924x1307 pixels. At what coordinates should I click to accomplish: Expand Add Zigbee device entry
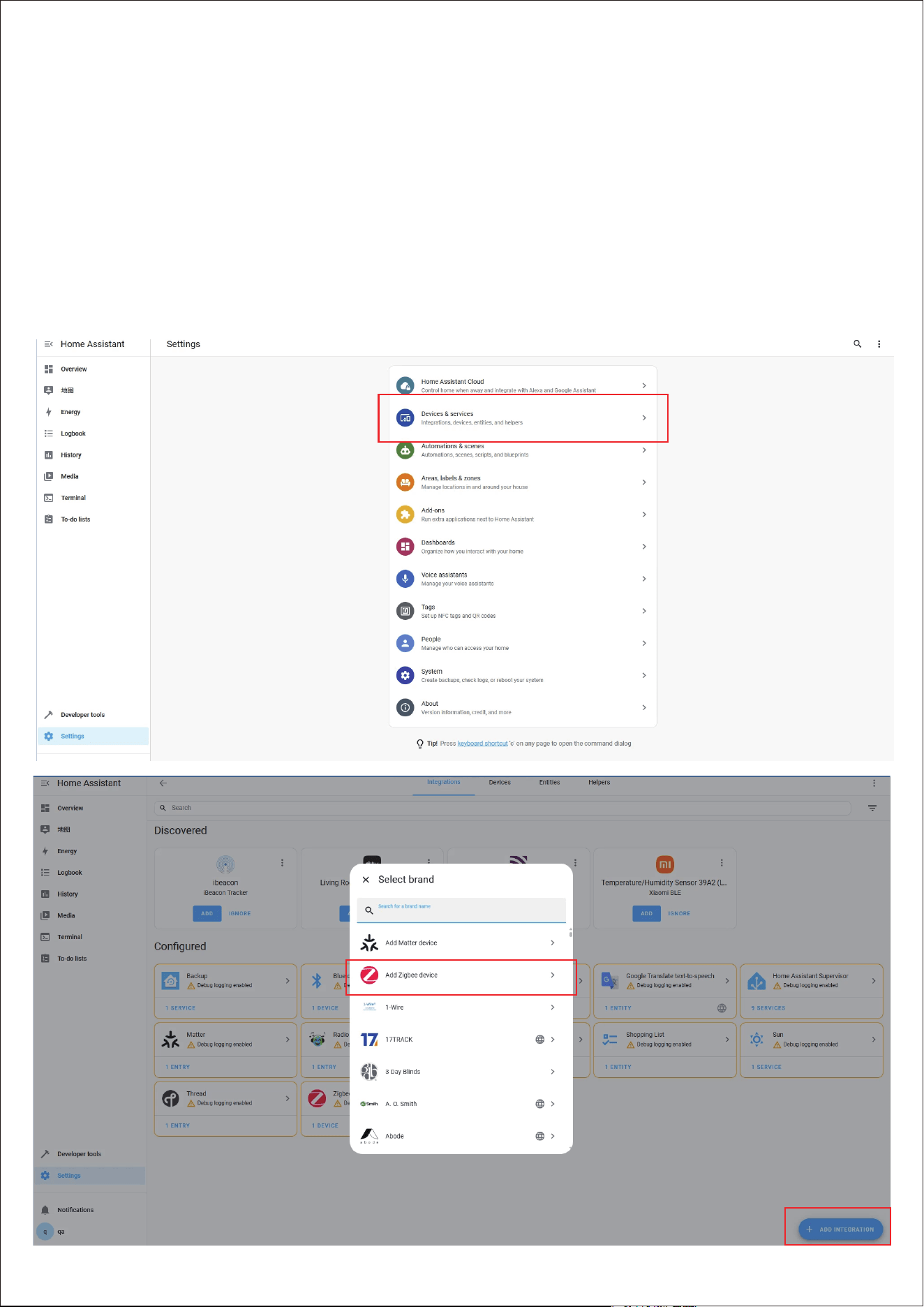click(461, 975)
